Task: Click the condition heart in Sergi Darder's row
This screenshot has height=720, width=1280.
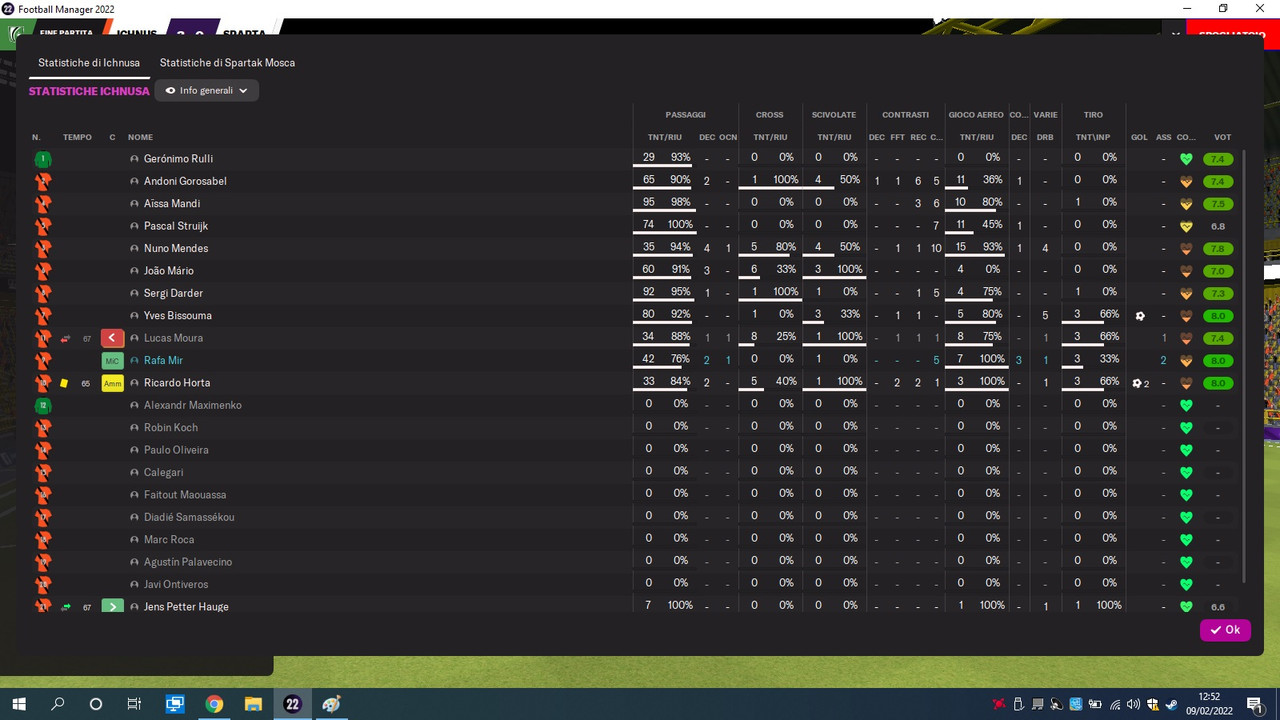Action: (x=1187, y=294)
